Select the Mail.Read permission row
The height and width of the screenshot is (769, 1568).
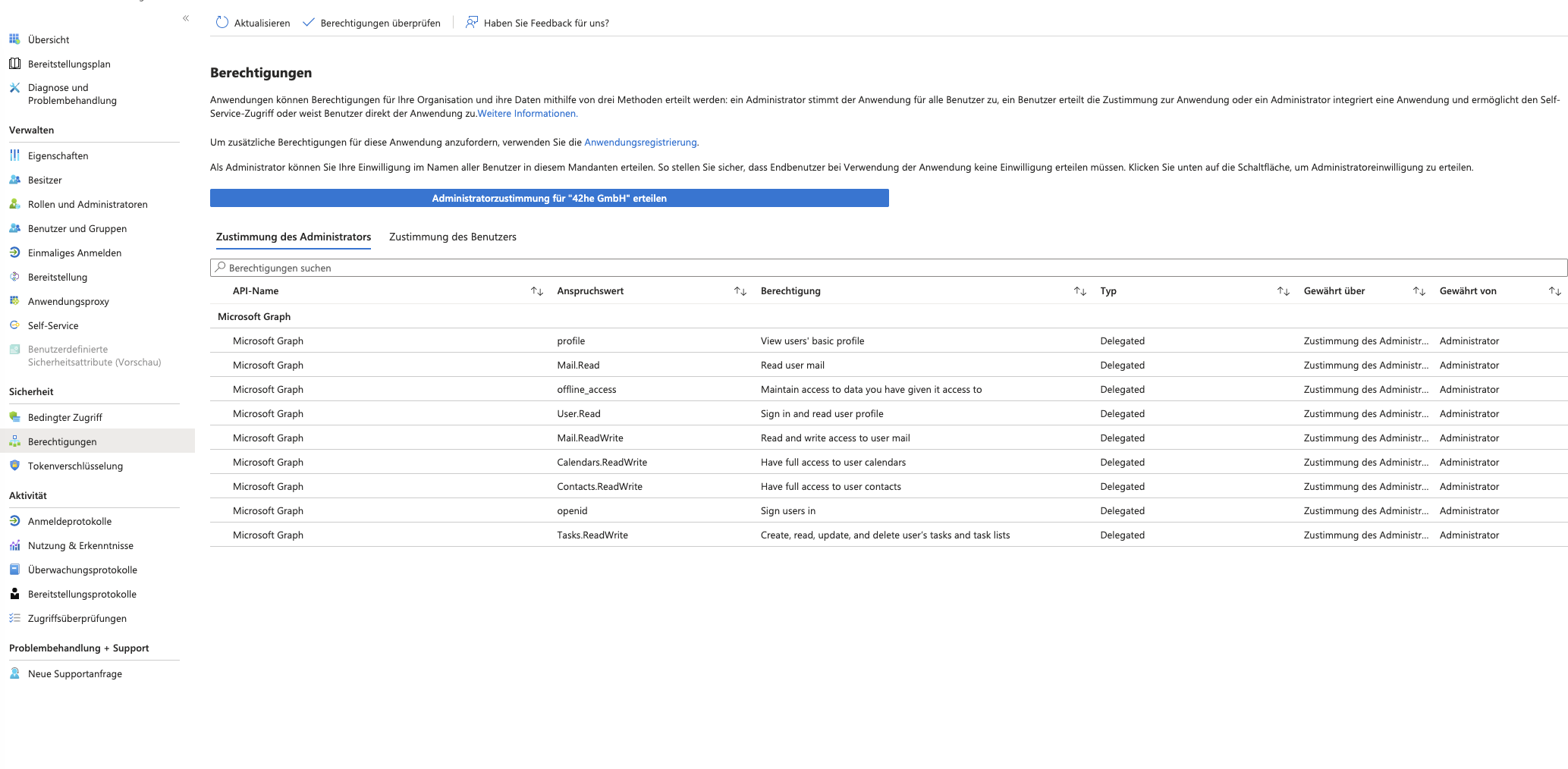[888, 365]
